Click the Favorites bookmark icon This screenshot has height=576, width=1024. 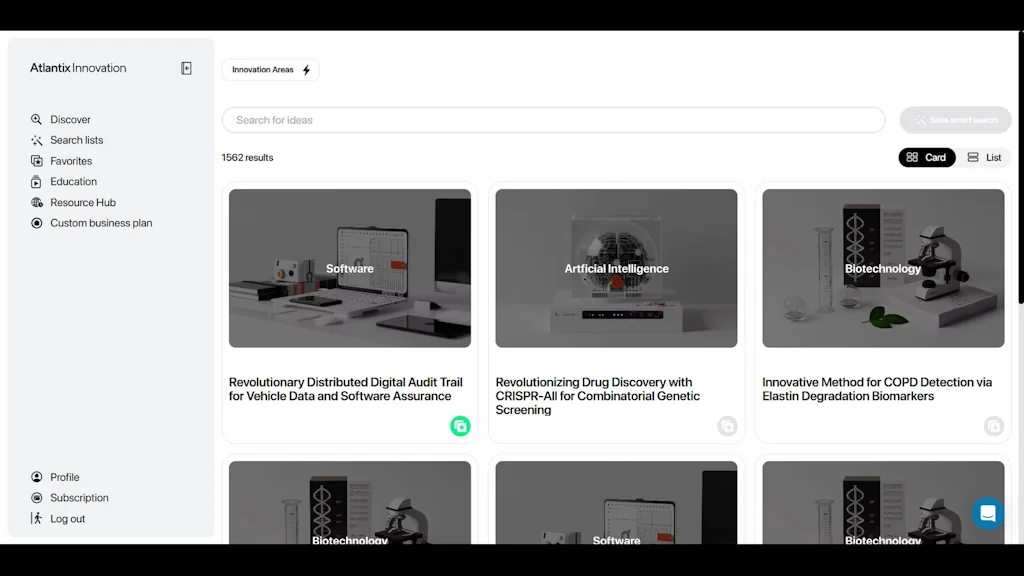click(36, 161)
